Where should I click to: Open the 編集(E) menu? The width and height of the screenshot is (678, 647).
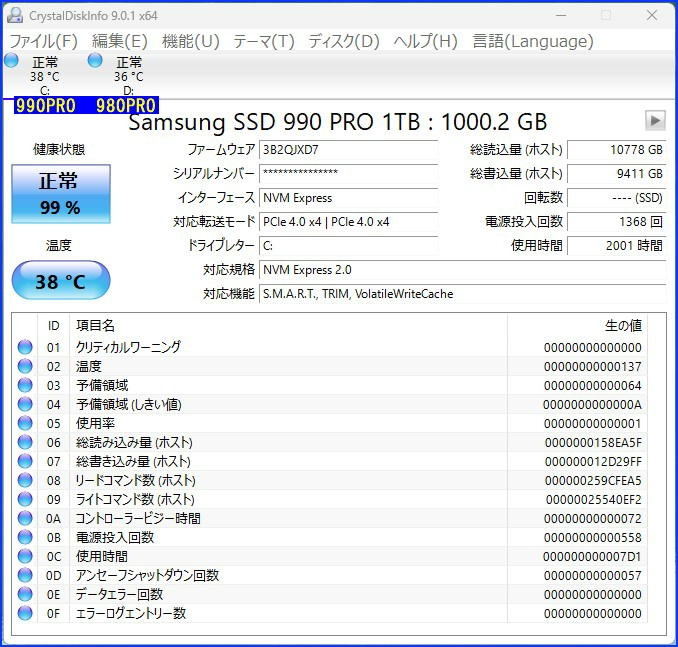(x=120, y=41)
